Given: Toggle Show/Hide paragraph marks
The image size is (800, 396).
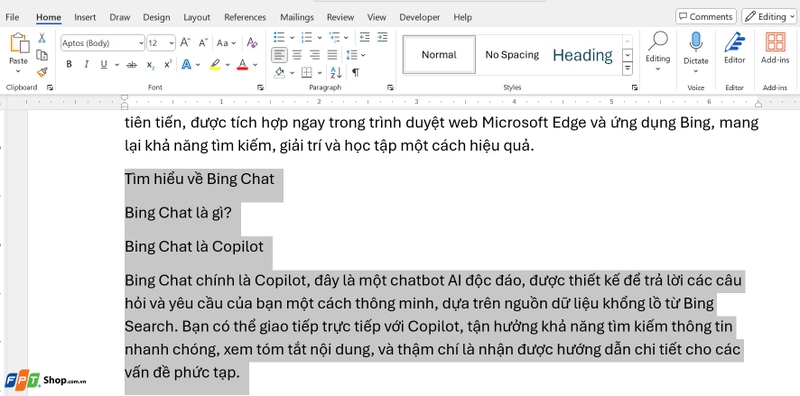Looking at the screenshot, I should [x=356, y=72].
